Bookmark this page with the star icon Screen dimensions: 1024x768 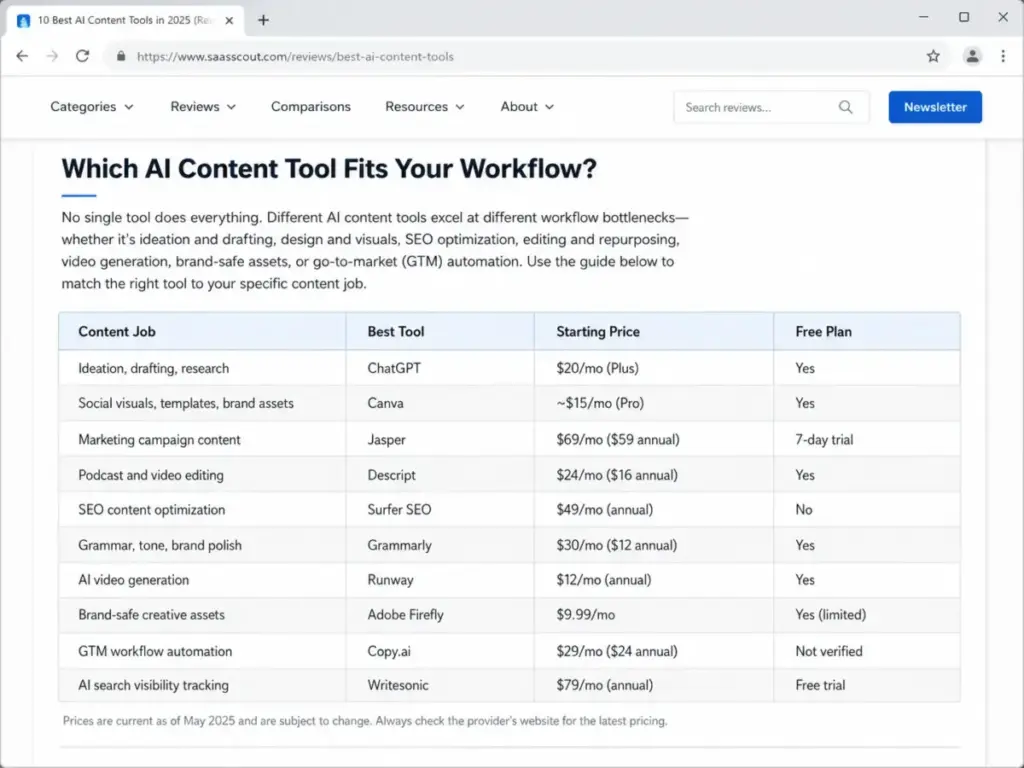click(933, 56)
